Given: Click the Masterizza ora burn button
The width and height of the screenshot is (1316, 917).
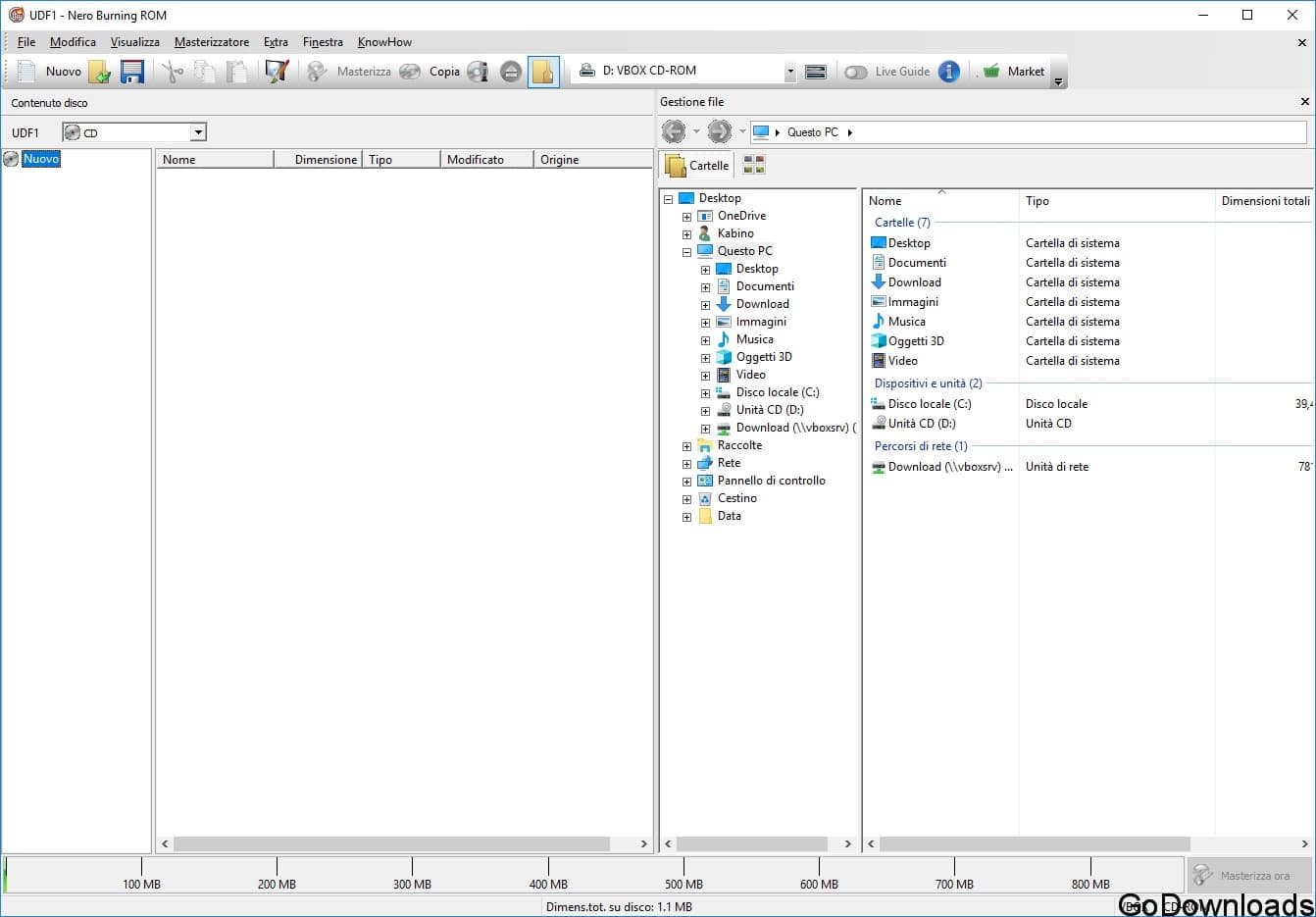Looking at the screenshot, I should click(x=1249, y=875).
